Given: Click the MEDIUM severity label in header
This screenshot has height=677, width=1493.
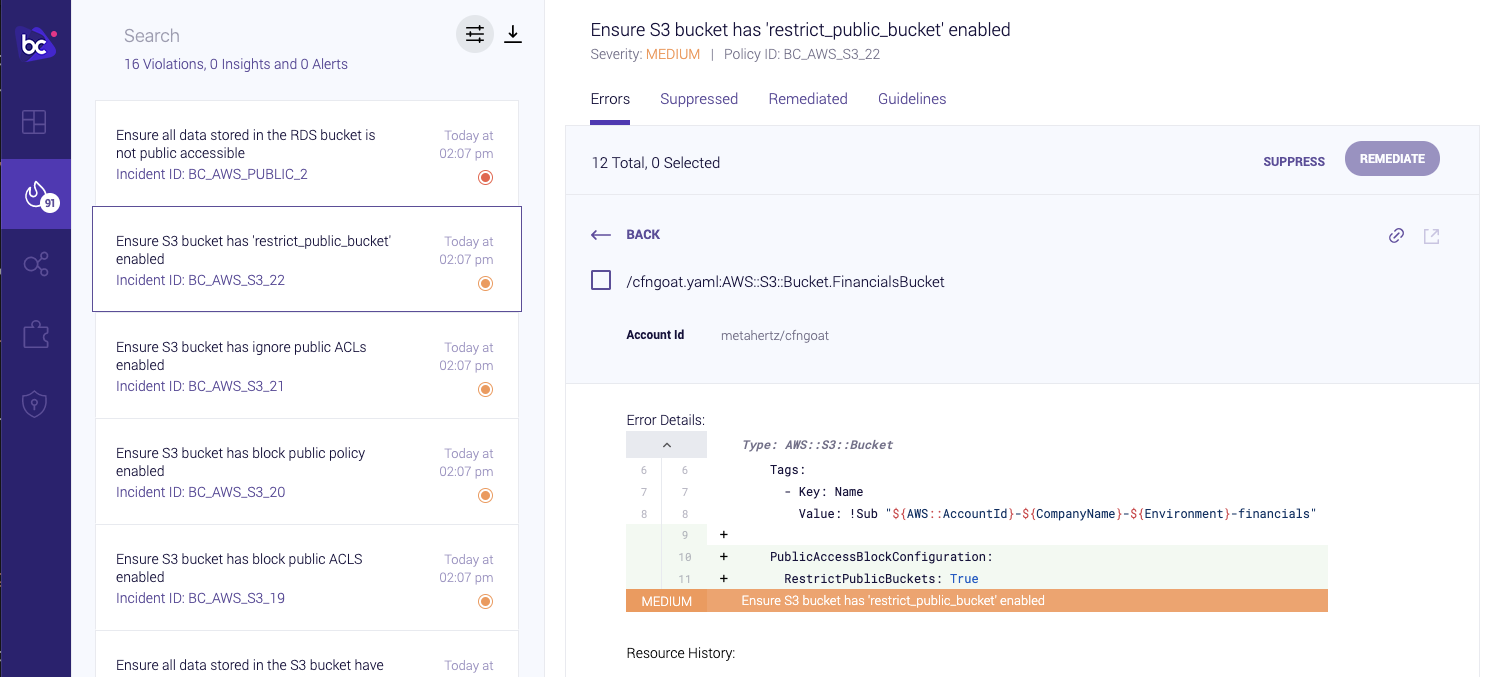Looking at the screenshot, I should (673, 54).
